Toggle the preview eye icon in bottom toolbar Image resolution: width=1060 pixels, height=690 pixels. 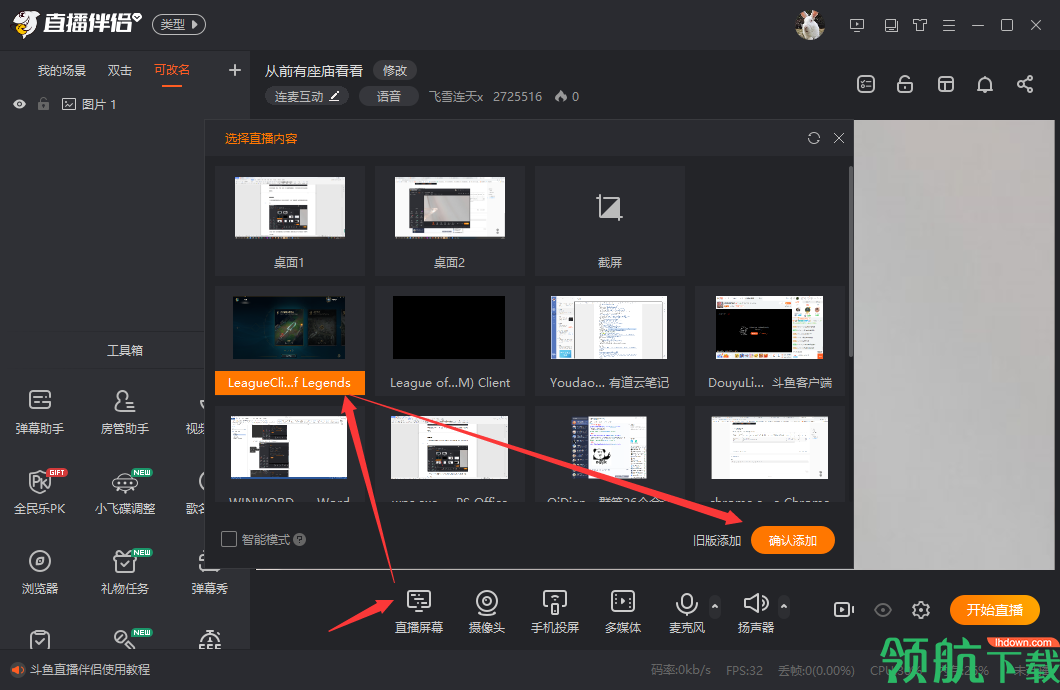882,610
